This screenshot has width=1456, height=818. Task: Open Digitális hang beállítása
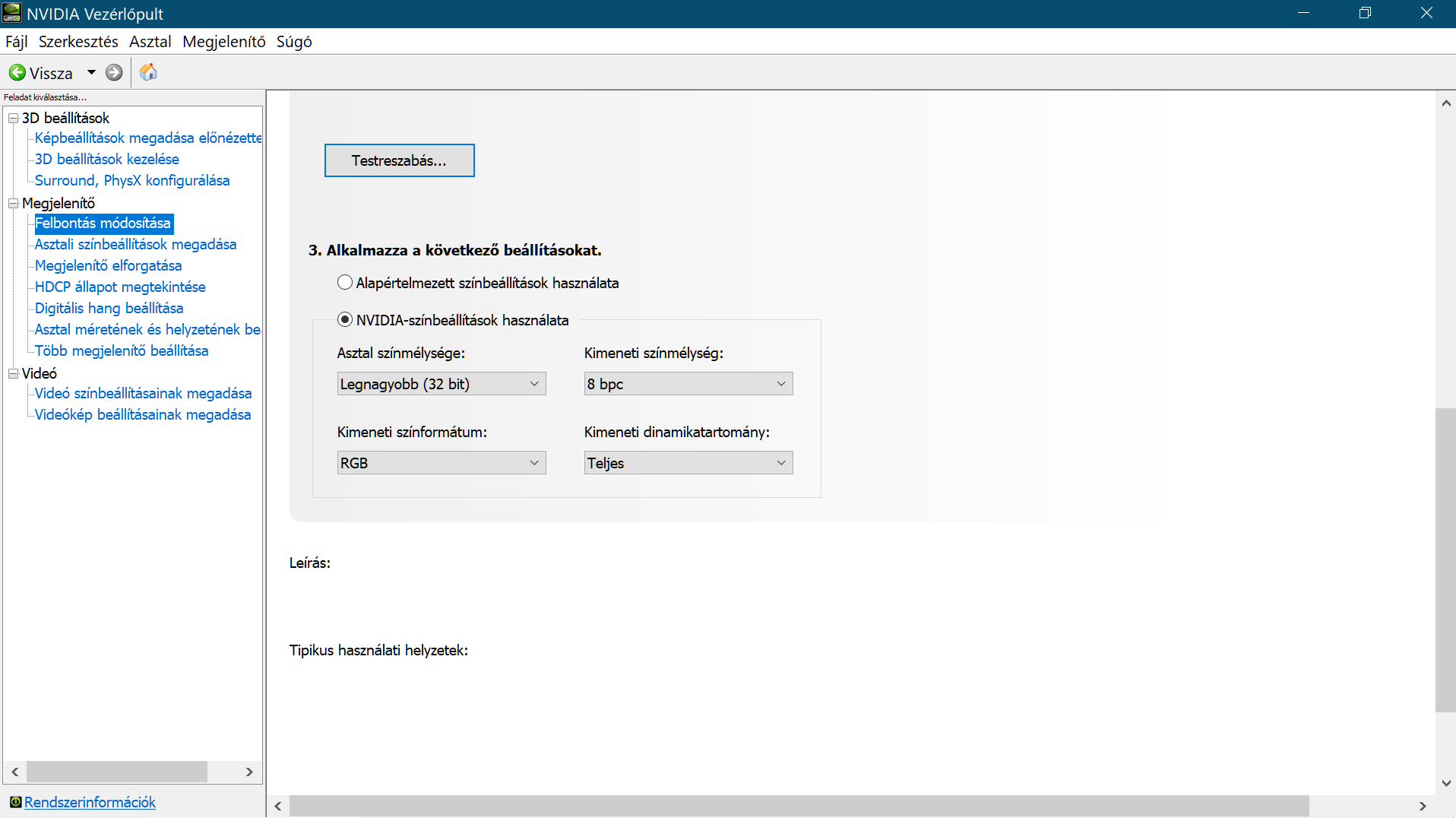[109, 308]
